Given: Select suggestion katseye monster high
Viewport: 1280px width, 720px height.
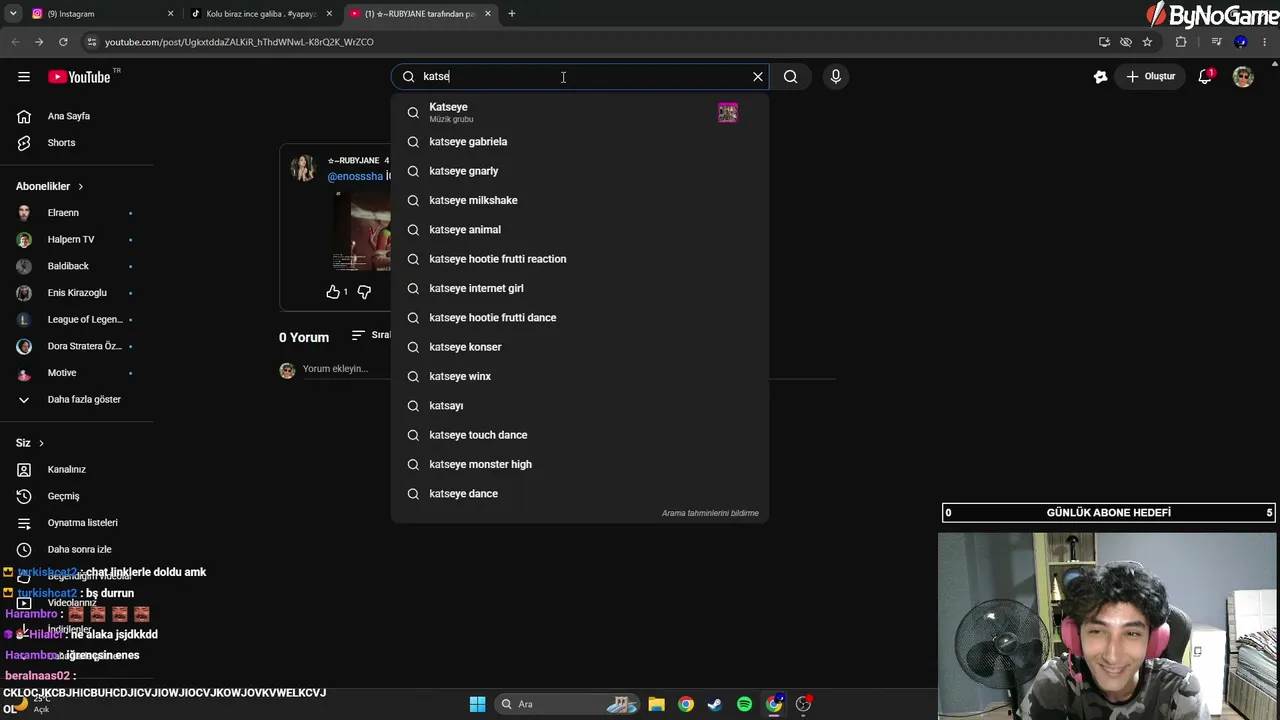Looking at the screenshot, I should coord(580,464).
